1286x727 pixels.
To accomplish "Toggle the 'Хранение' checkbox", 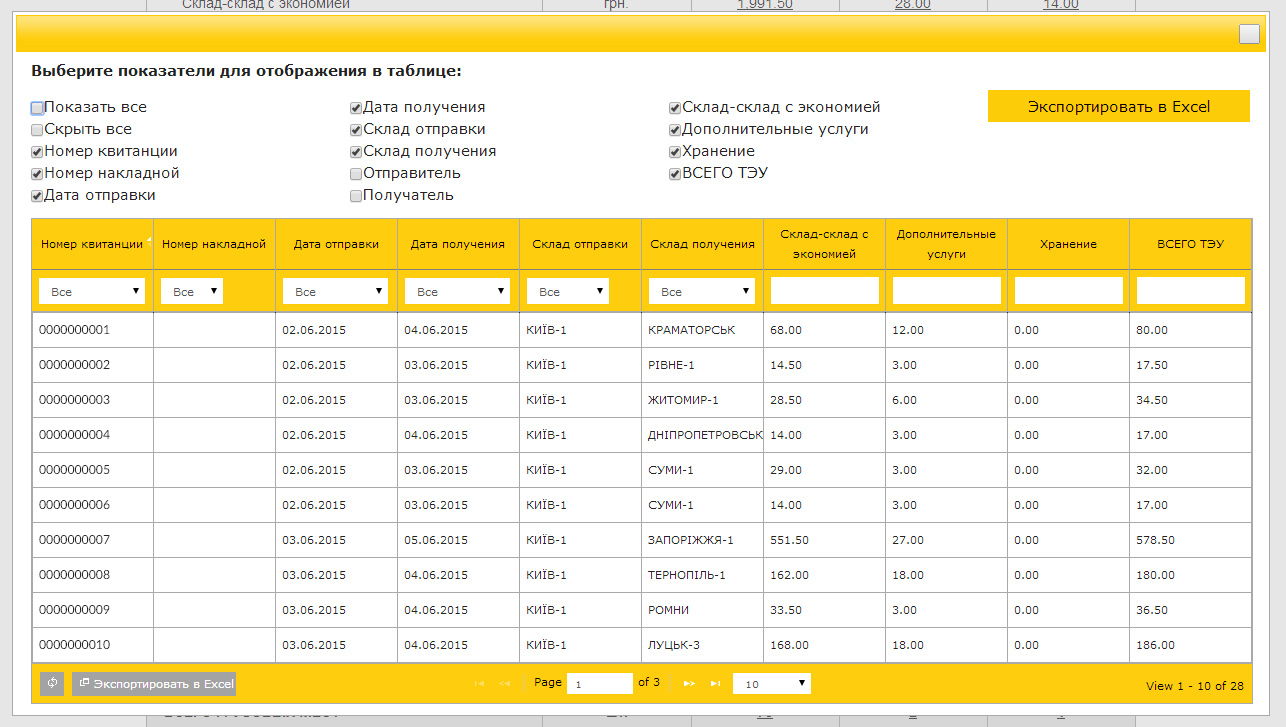I will tap(675, 152).
